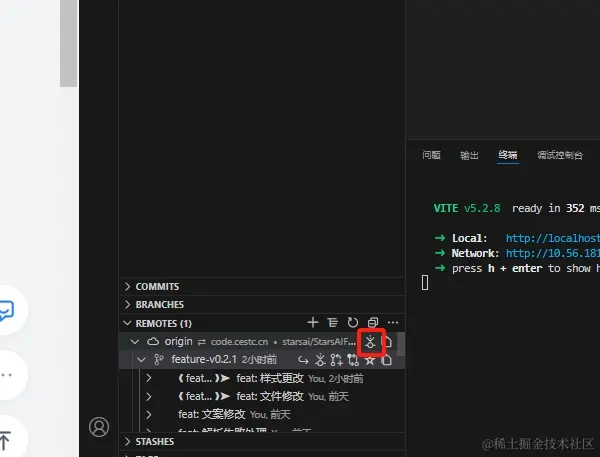Select the 终端 panel tab
The width and height of the screenshot is (600, 457).
coord(508,155)
